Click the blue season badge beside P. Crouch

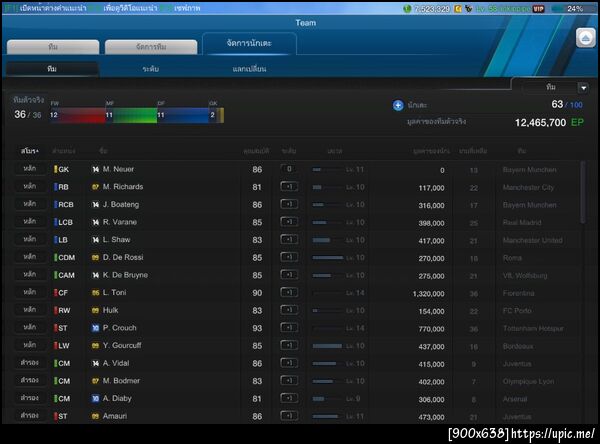click(x=95, y=328)
